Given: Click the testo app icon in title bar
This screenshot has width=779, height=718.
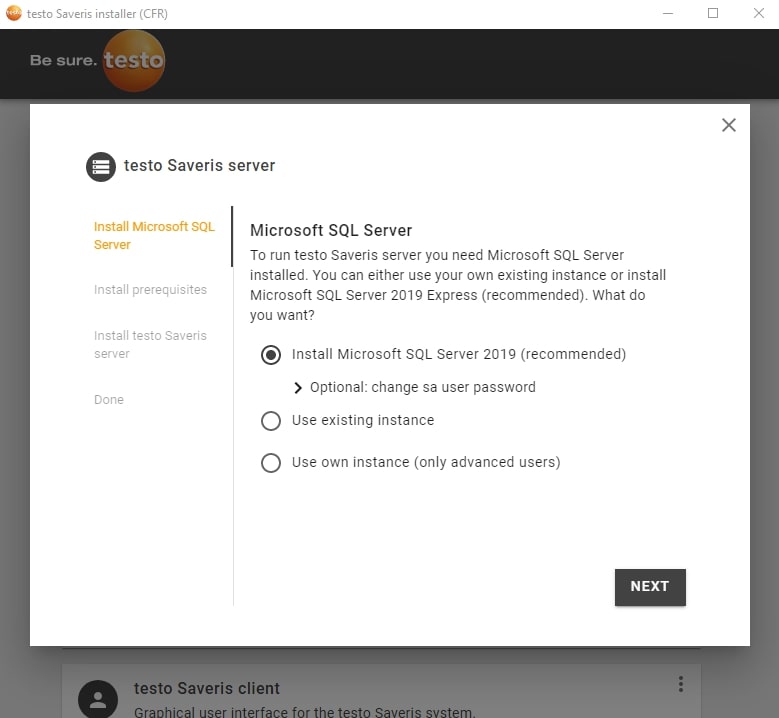Looking at the screenshot, I should pos(13,13).
